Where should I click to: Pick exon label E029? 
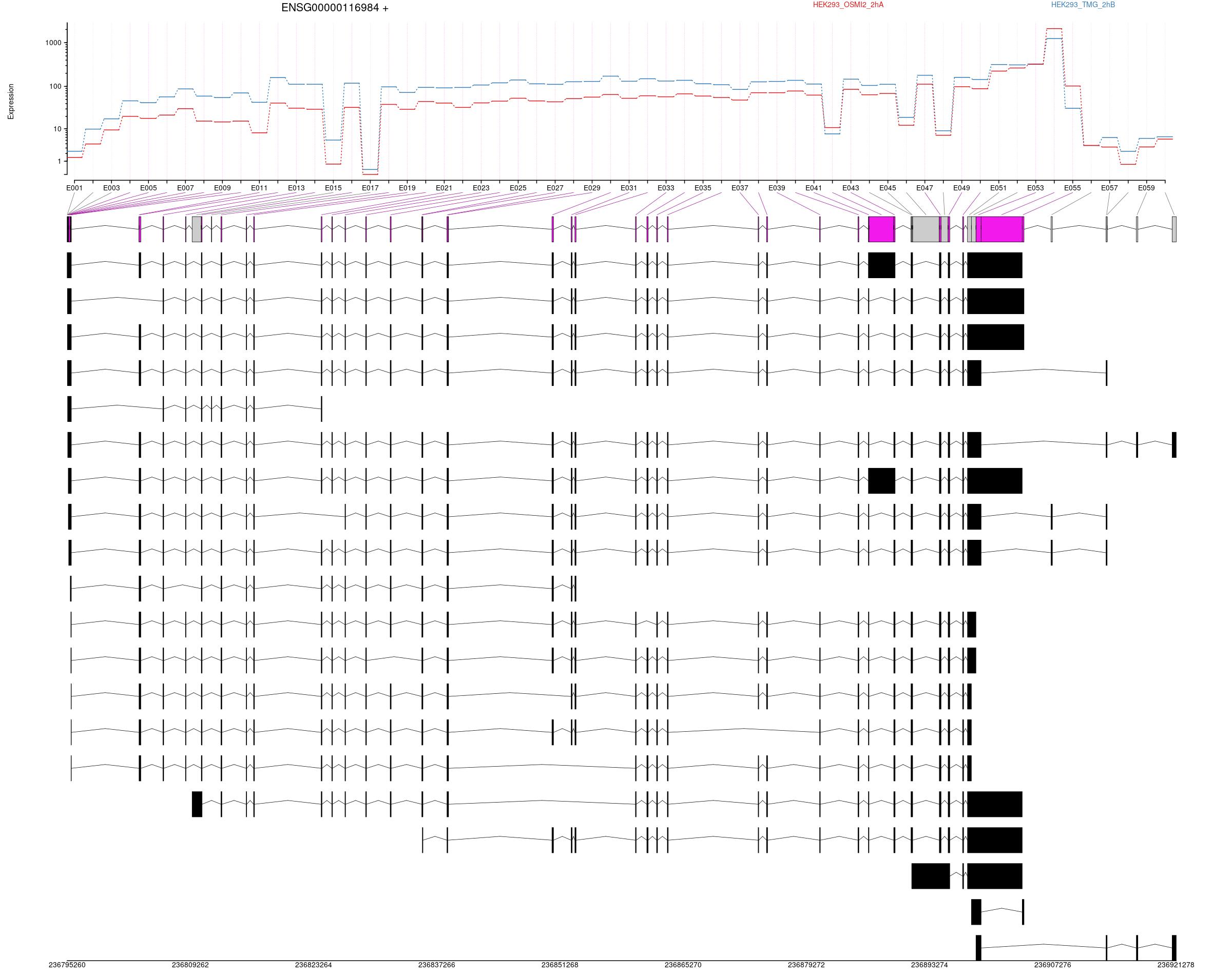point(592,188)
